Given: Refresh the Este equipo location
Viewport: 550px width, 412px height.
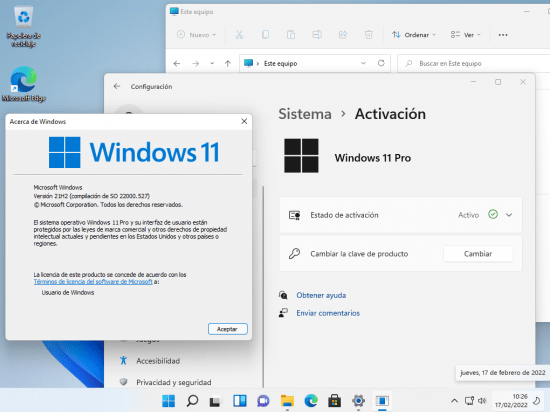Looking at the screenshot, I should (x=381, y=63).
